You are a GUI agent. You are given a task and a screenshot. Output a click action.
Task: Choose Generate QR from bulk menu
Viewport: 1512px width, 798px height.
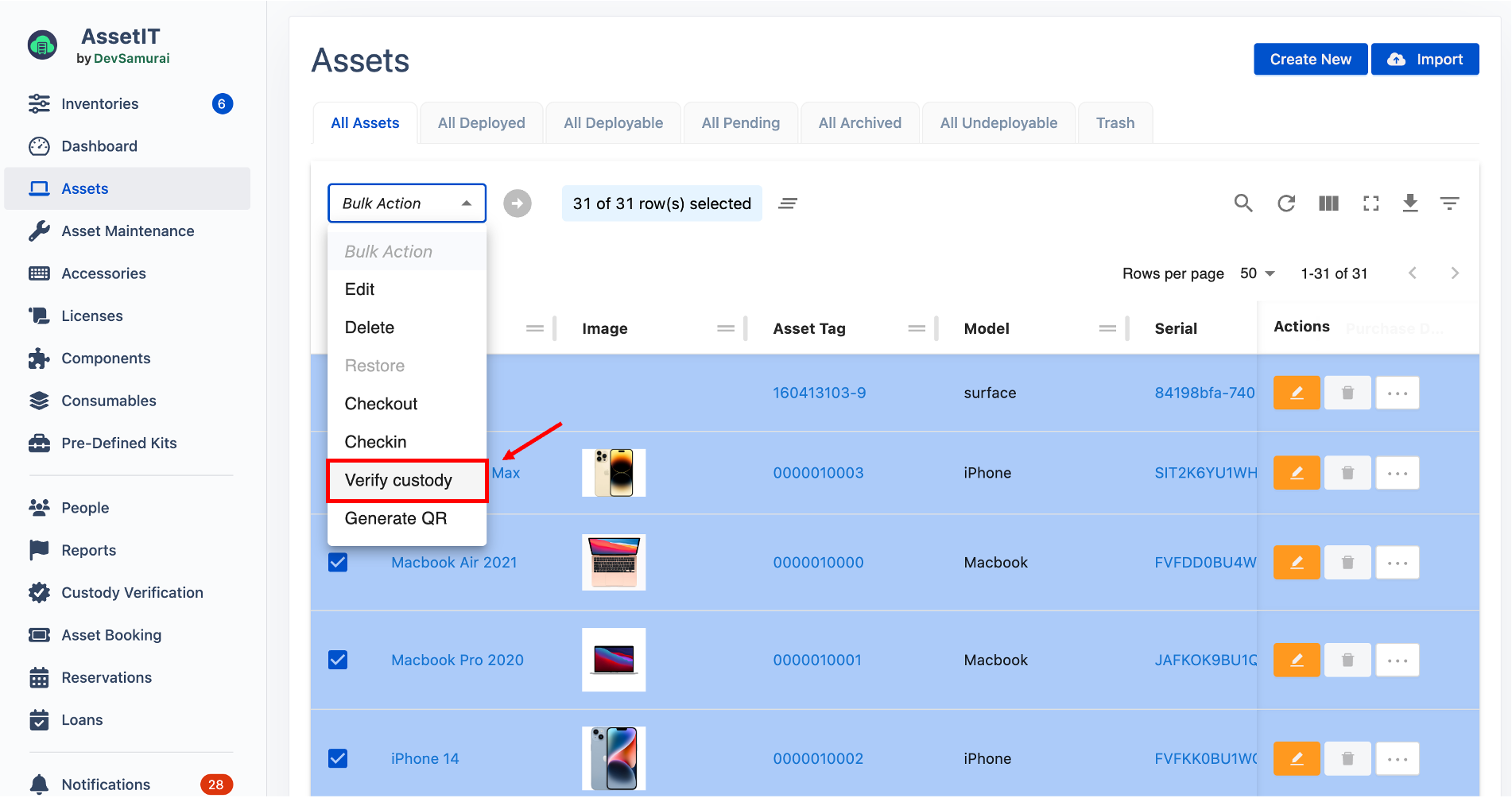coord(396,518)
